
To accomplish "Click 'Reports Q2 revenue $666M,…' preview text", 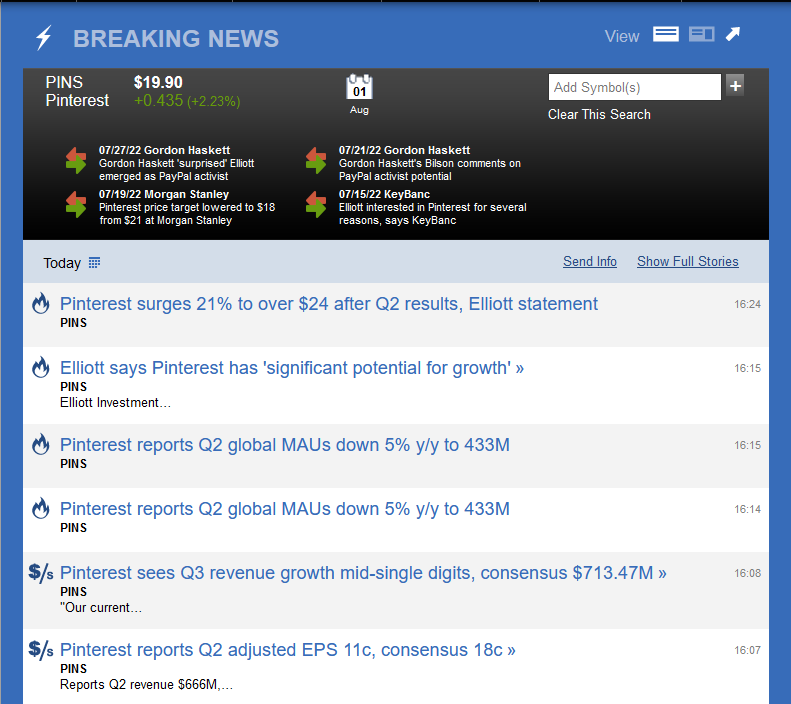I will coord(146,685).
